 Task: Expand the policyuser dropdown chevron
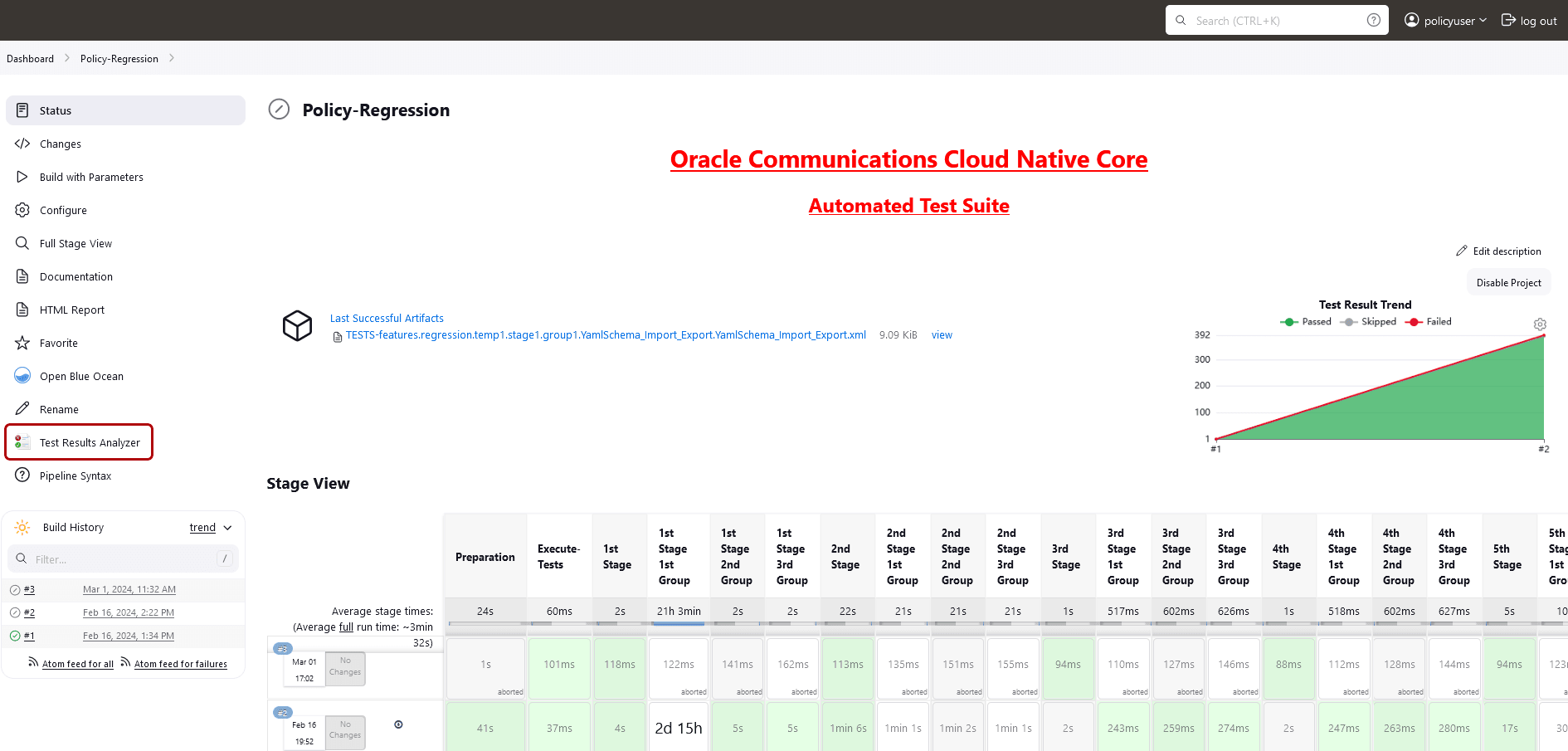click(x=1483, y=20)
